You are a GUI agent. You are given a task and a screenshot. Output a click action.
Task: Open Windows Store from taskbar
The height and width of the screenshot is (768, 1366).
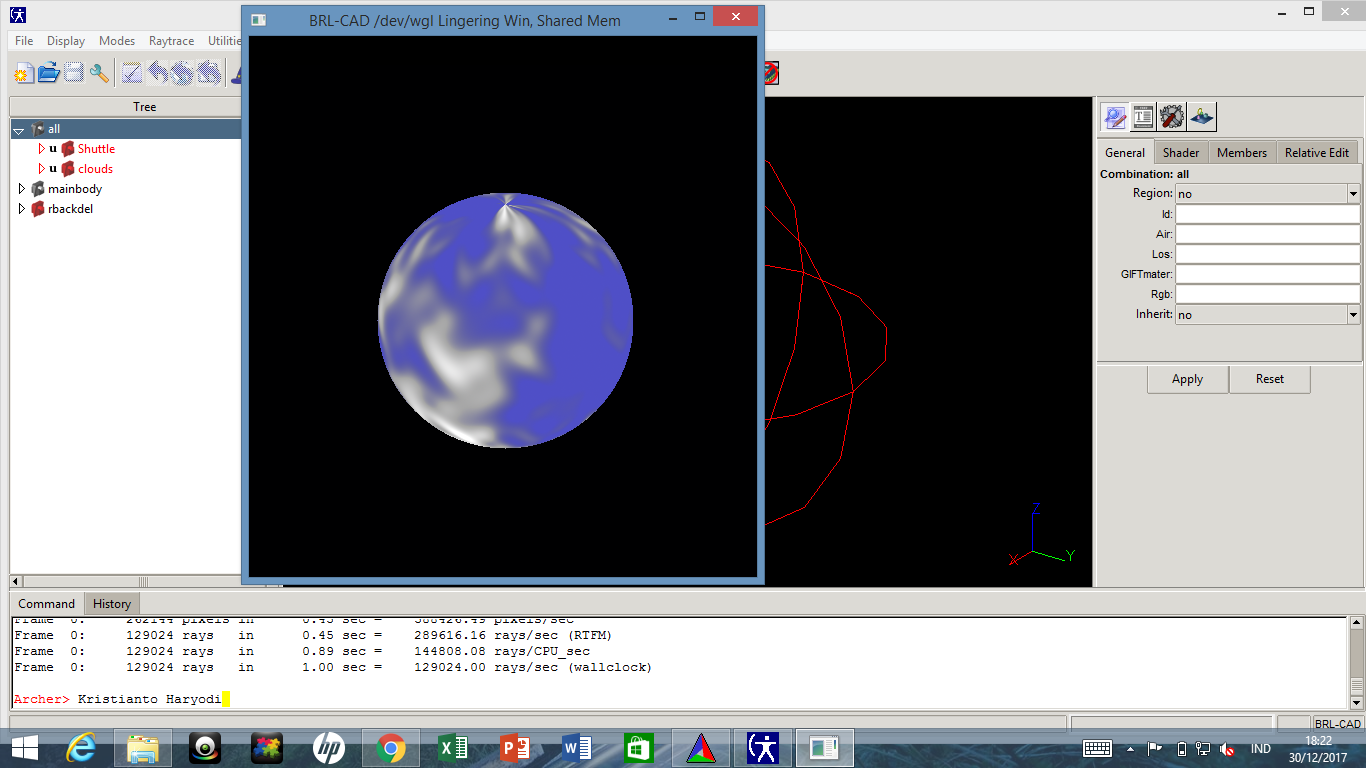(638, 748)
